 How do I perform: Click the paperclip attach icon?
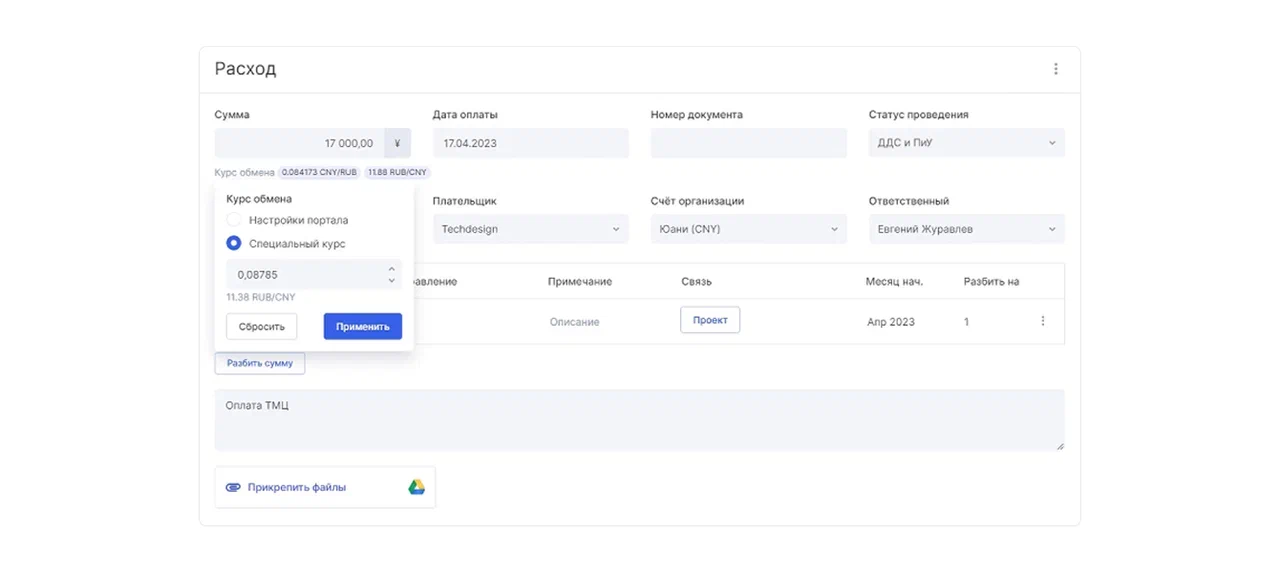click(x=233, y=487)
